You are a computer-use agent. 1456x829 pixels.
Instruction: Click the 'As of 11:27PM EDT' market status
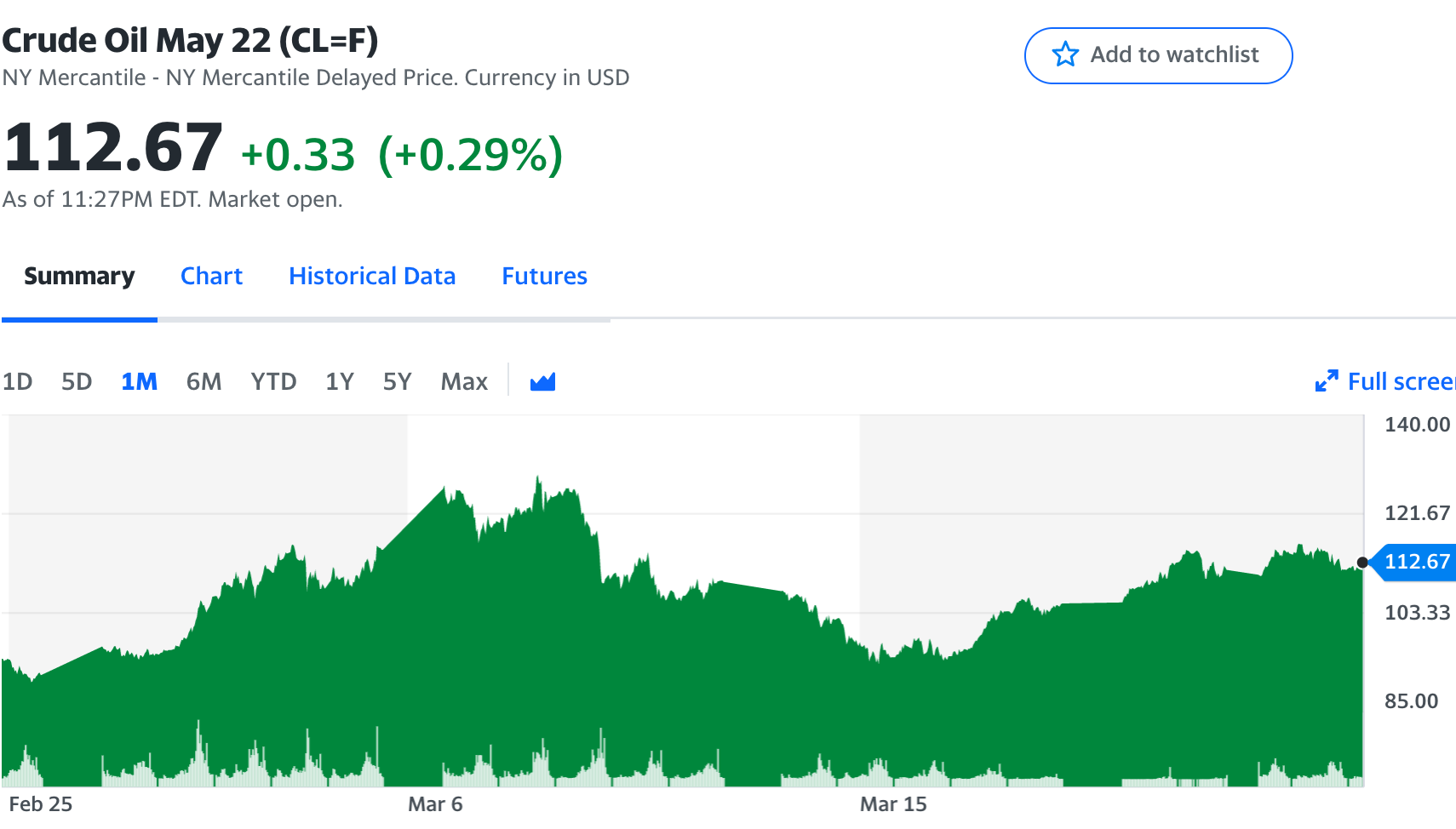tap(172, 199)
